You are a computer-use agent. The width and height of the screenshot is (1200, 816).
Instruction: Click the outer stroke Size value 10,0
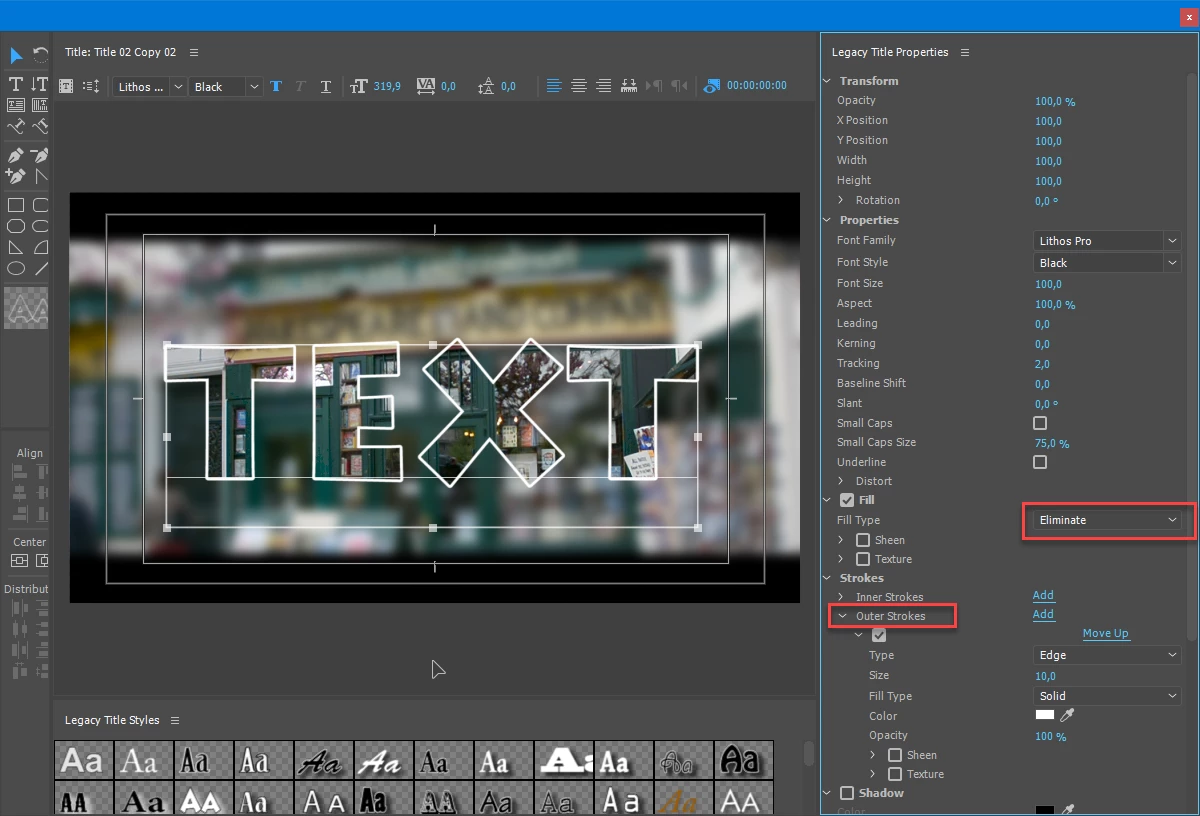pos(1046,676)
